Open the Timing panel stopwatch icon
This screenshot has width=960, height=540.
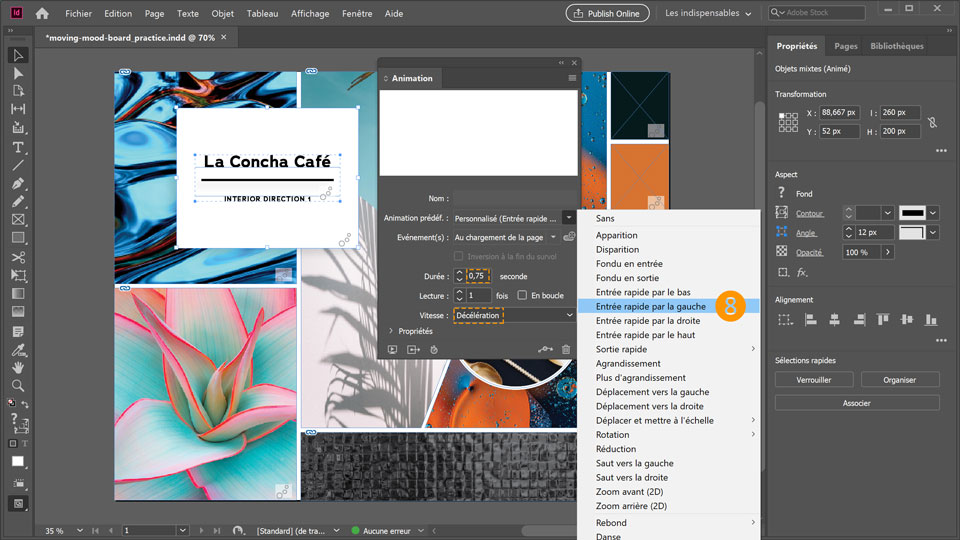click(433, 350)
